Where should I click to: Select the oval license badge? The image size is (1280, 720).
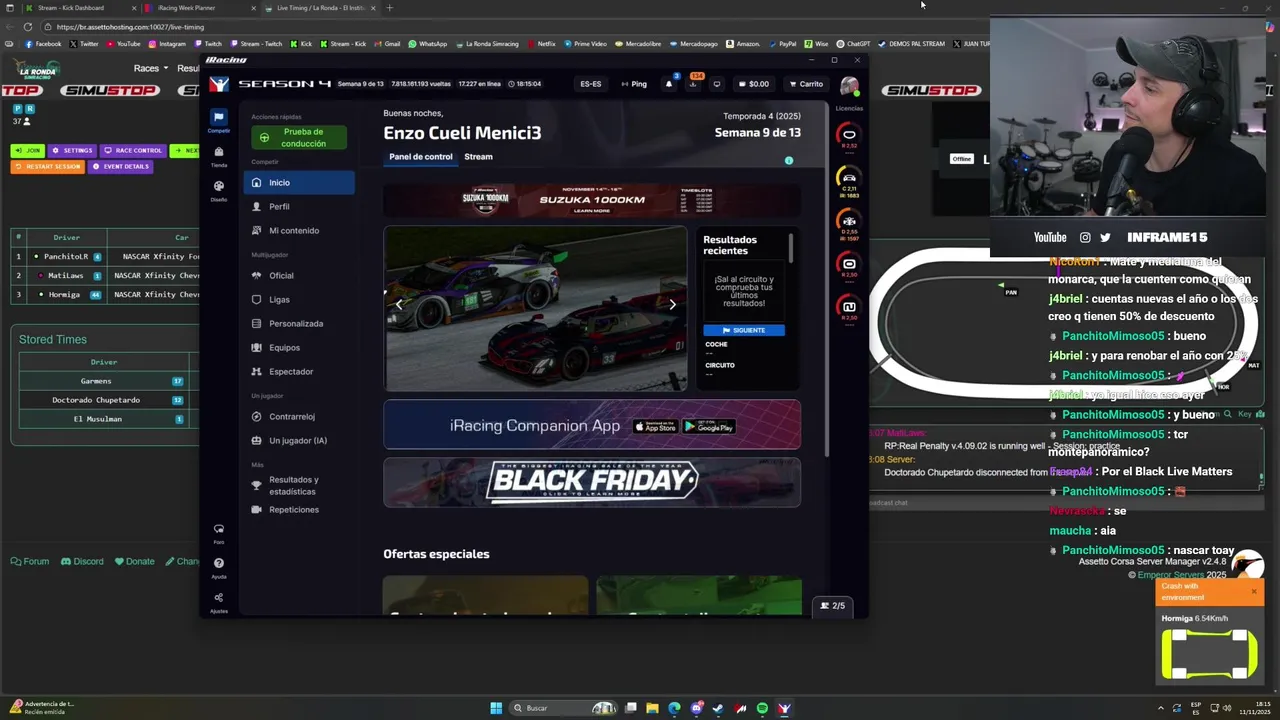pos(849,135)
